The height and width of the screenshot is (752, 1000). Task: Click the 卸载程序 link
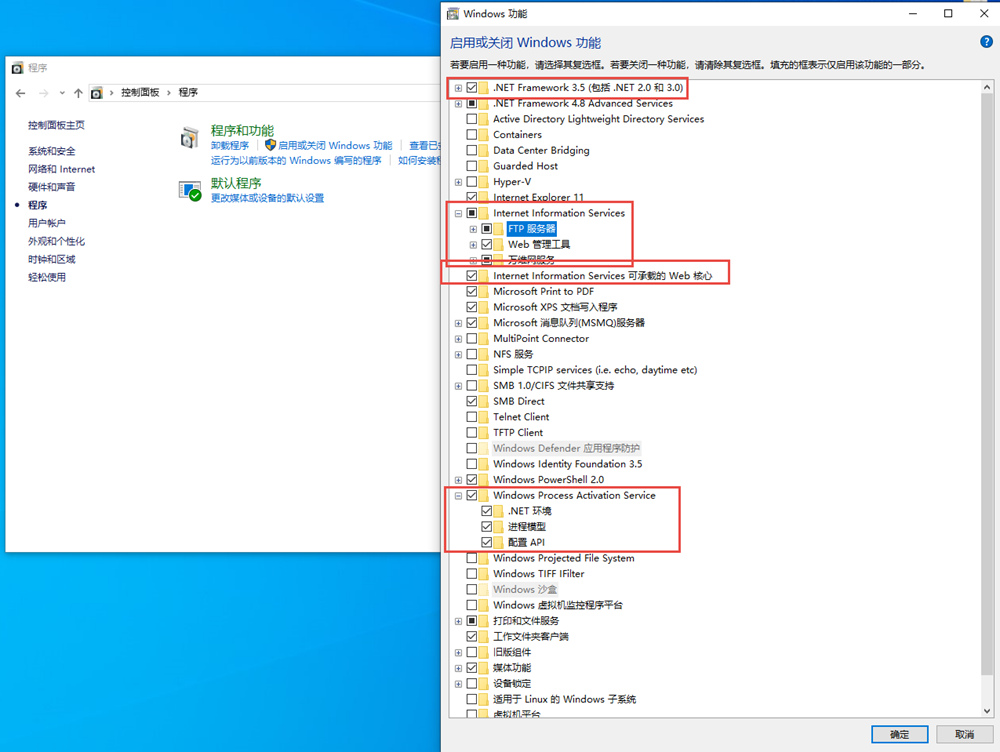230,146
